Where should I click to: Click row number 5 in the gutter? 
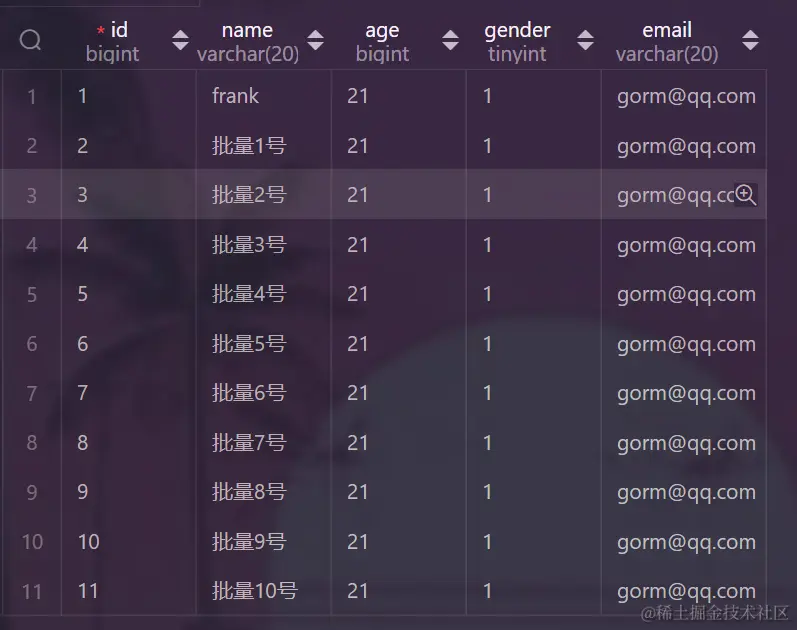click(32, 294)
